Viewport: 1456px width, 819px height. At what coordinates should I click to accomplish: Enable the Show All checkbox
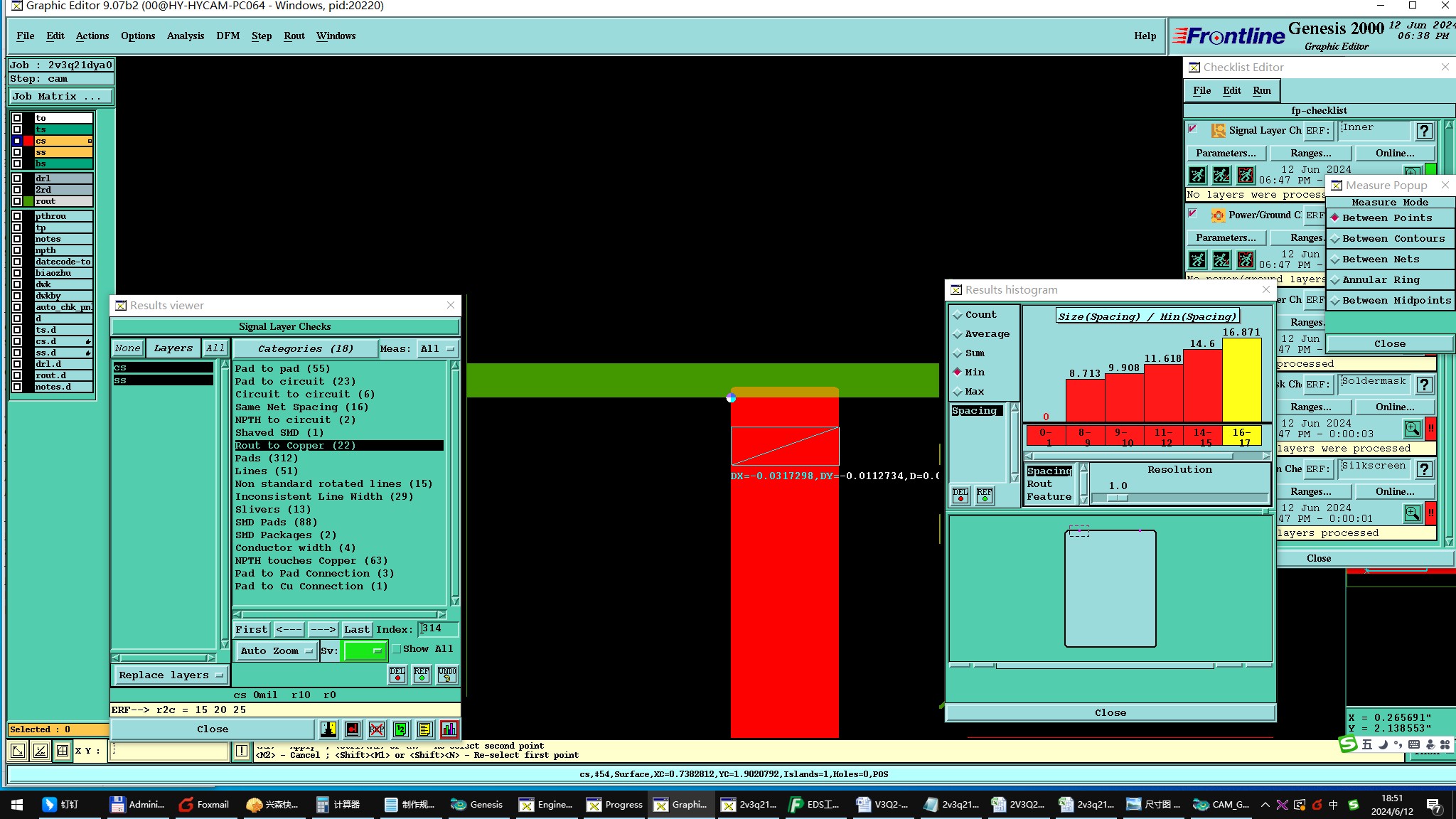pos(397,649)
